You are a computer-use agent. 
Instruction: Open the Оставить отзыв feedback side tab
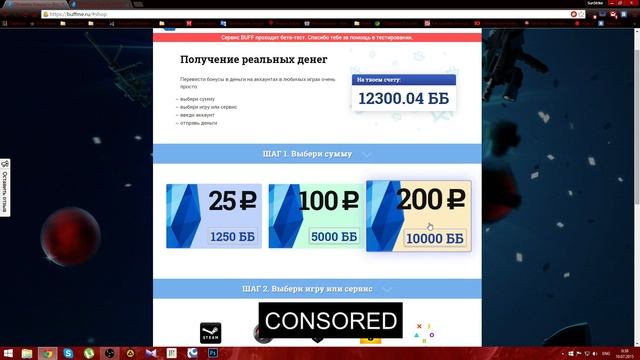click(x=5, y=188)
